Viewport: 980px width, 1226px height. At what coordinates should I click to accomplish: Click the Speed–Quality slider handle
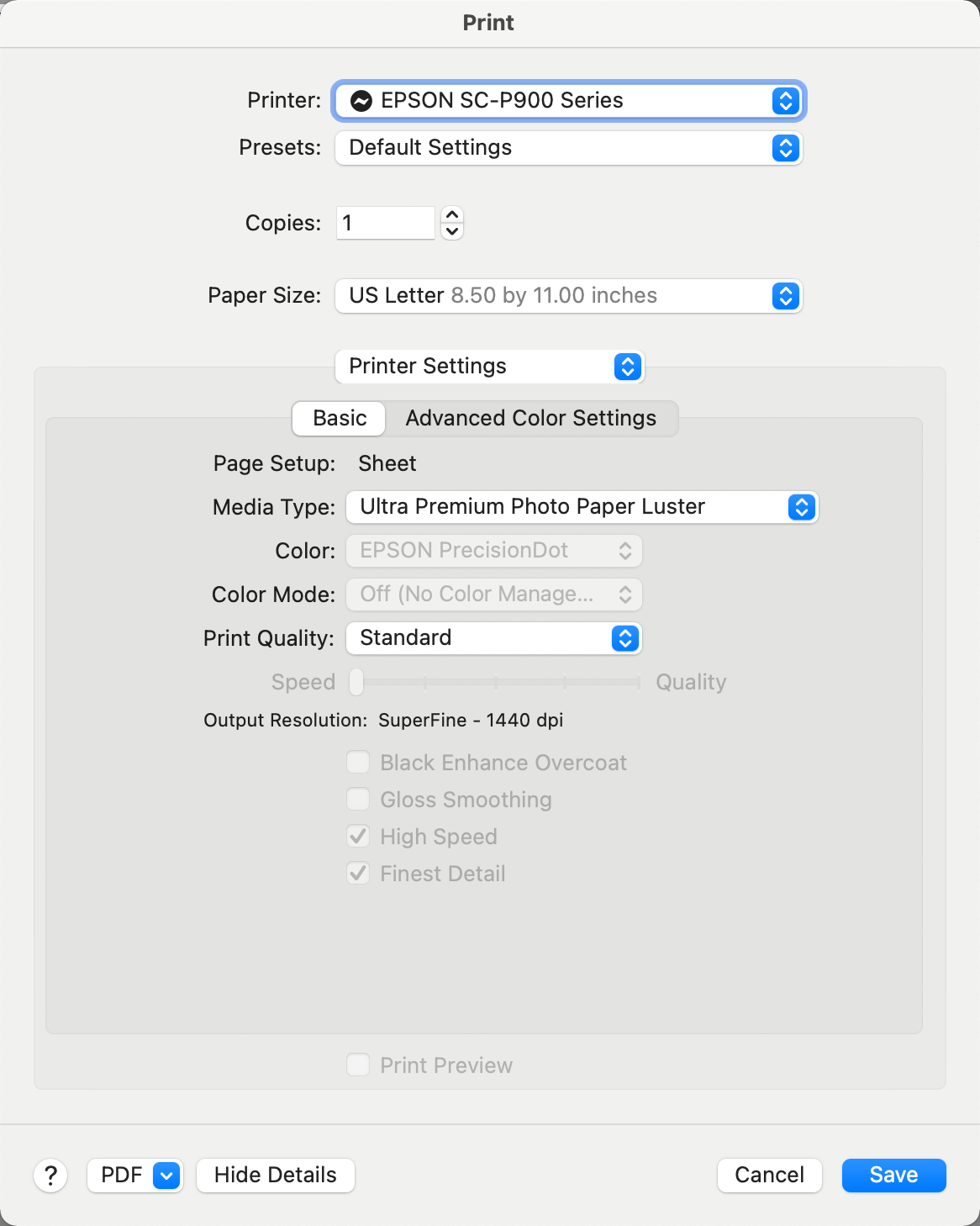point(357,682)
